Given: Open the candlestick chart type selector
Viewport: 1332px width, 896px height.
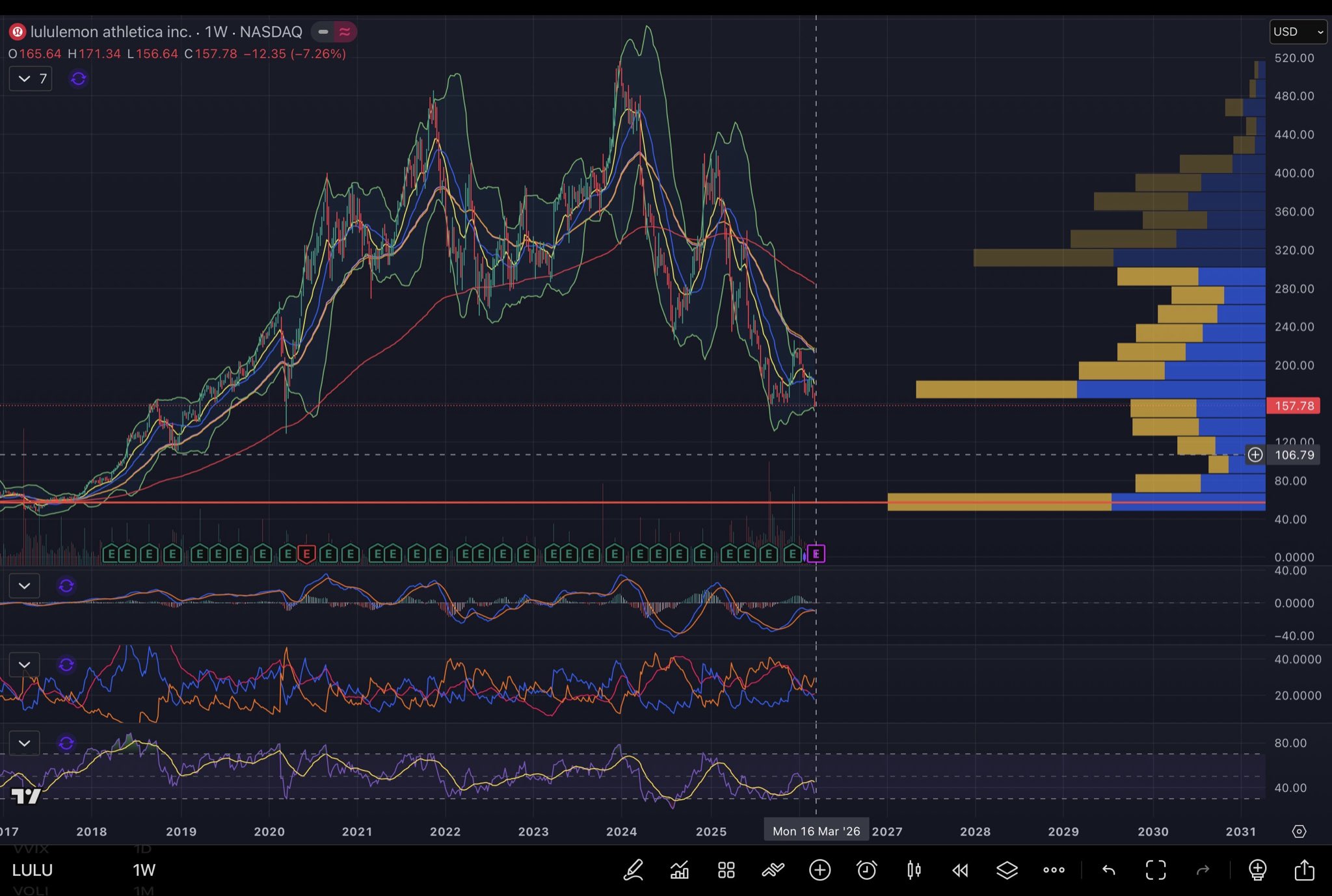Looking at the screenshot, I should click(x=914, y=870).
